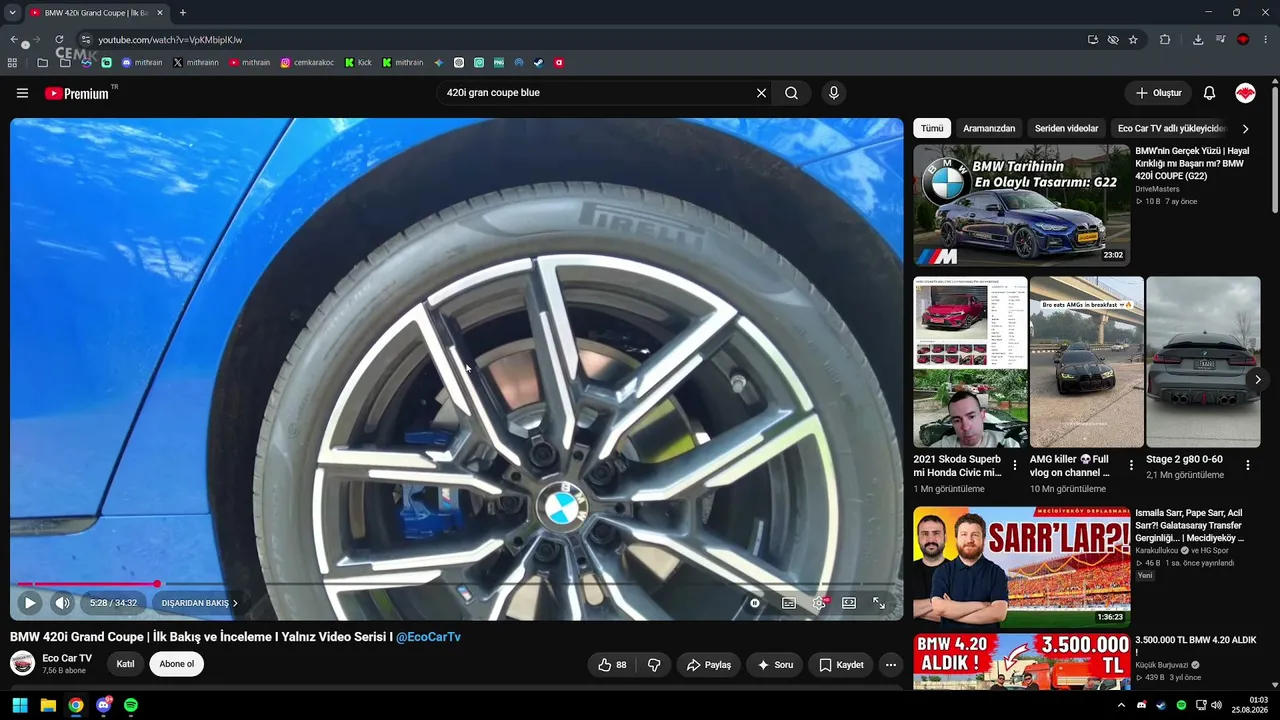Play the paused video
This screenshot has height=720, width=1280.
[30, 603]
